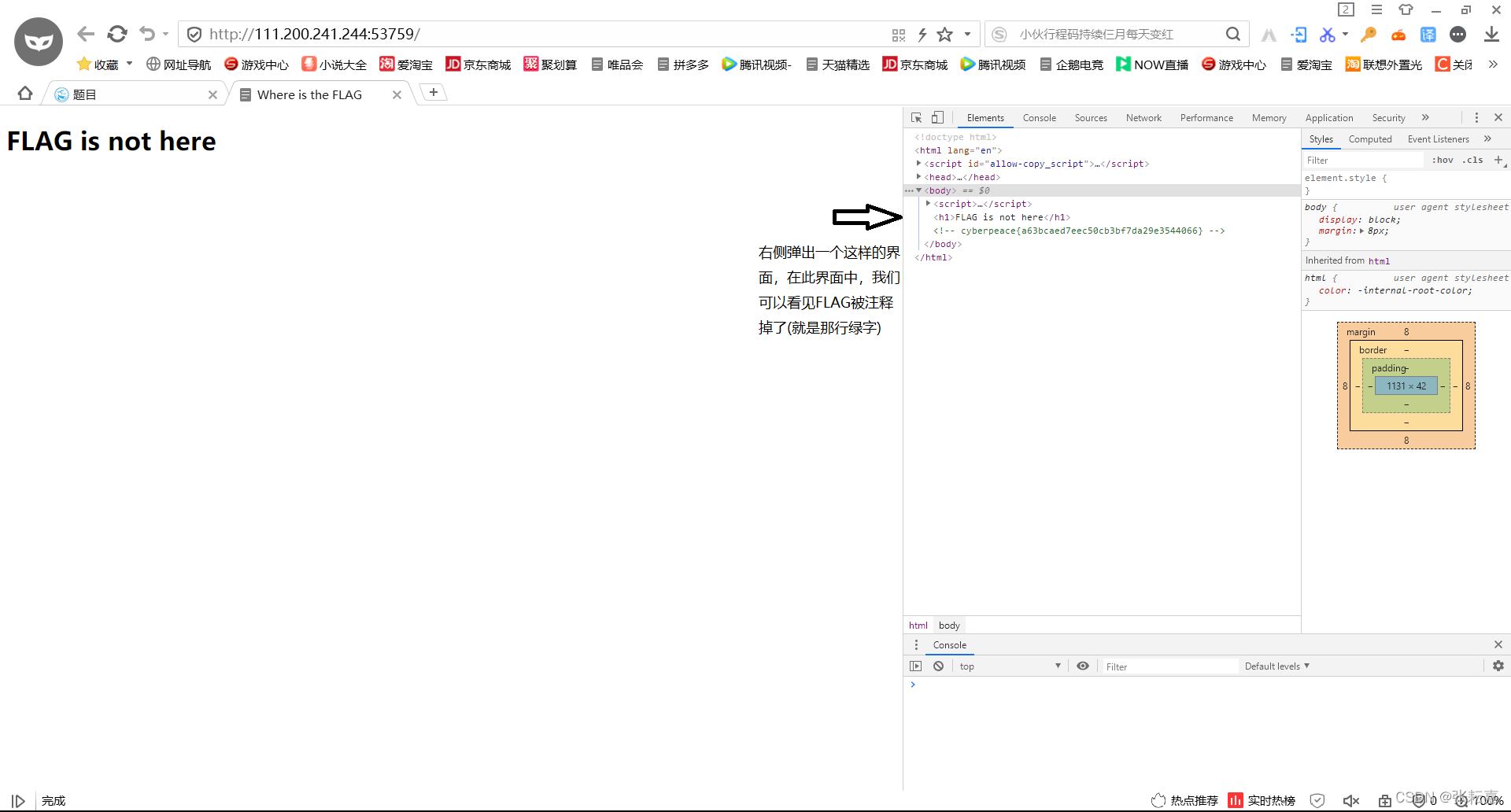Click the Styles filter input field
The image size is (1511, 812).
coord(1363,160)
